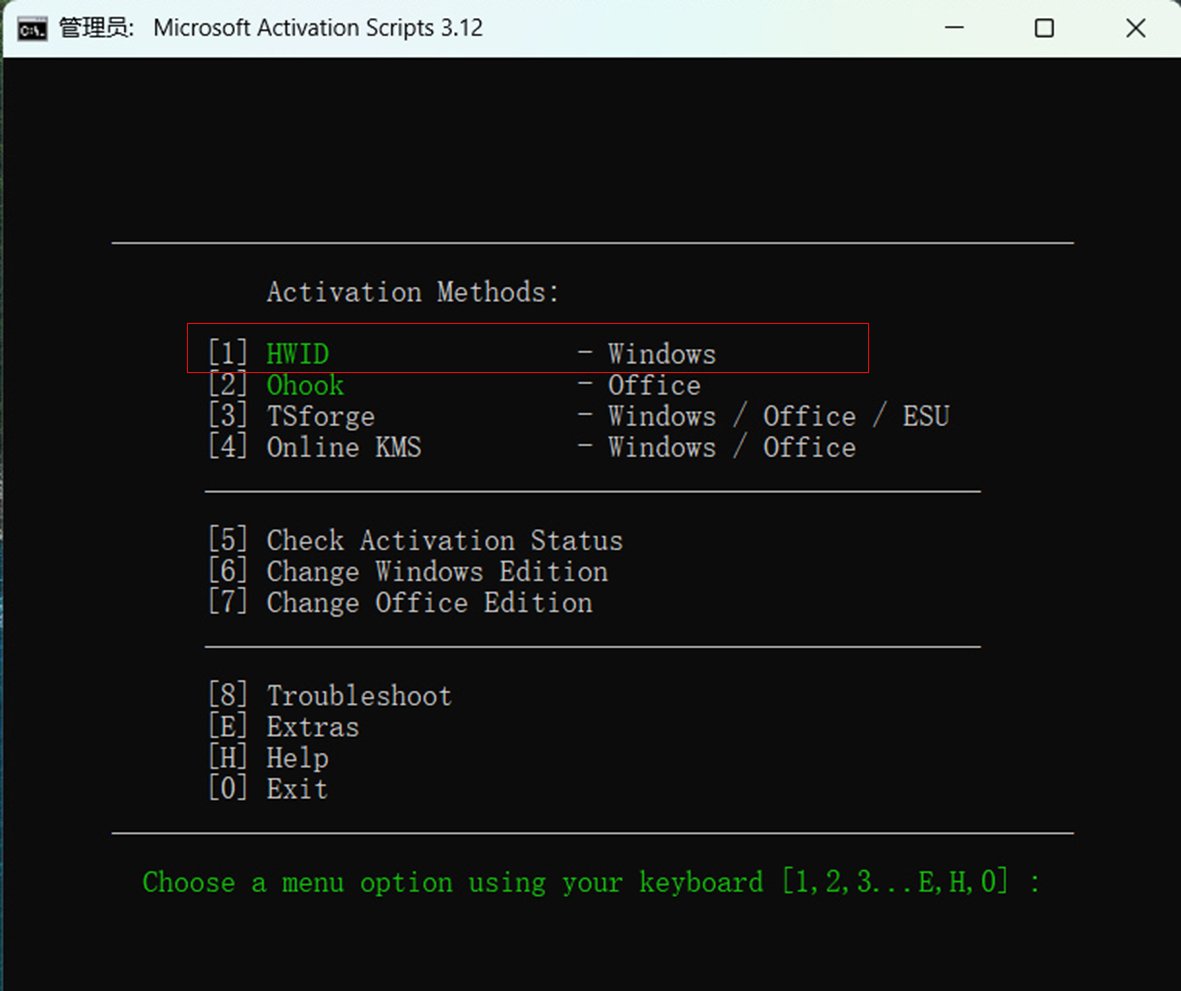Click the Windows label next to HWID
Screen dimensions: 1181x991
coord(662,354)
